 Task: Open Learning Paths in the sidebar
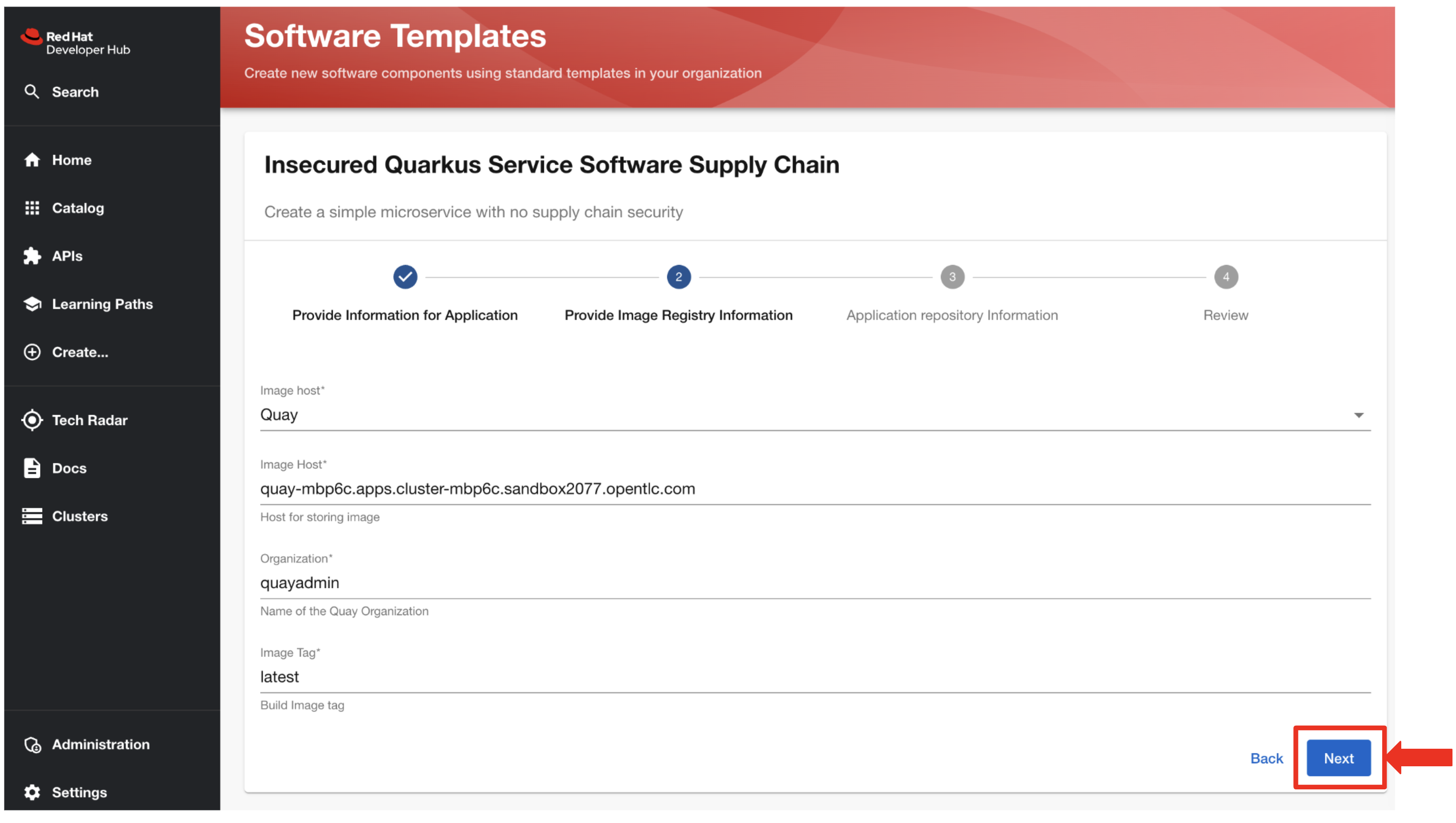coord(112,304)
